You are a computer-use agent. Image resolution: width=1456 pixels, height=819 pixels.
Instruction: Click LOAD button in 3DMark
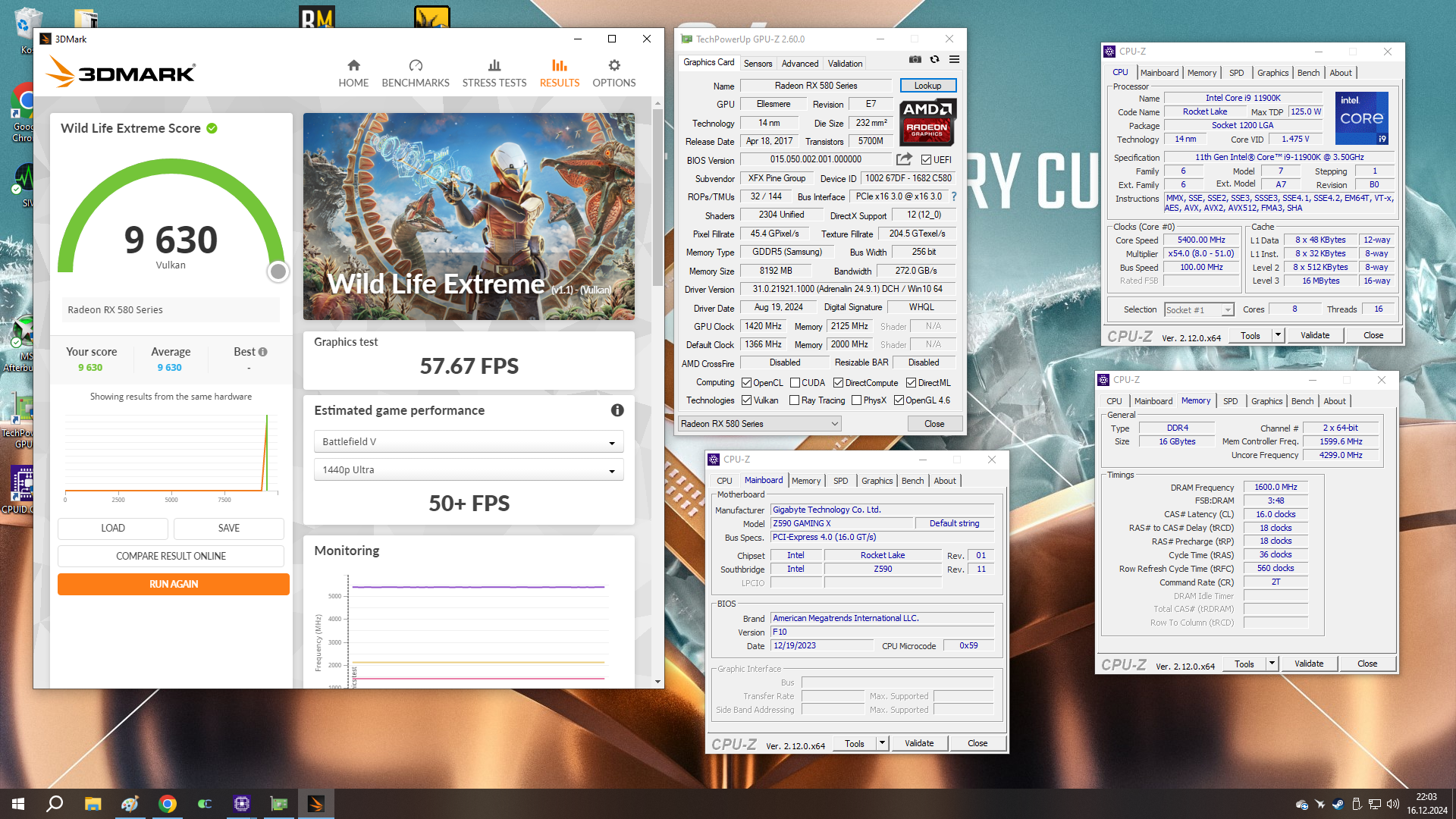click(x=113, y=528)
